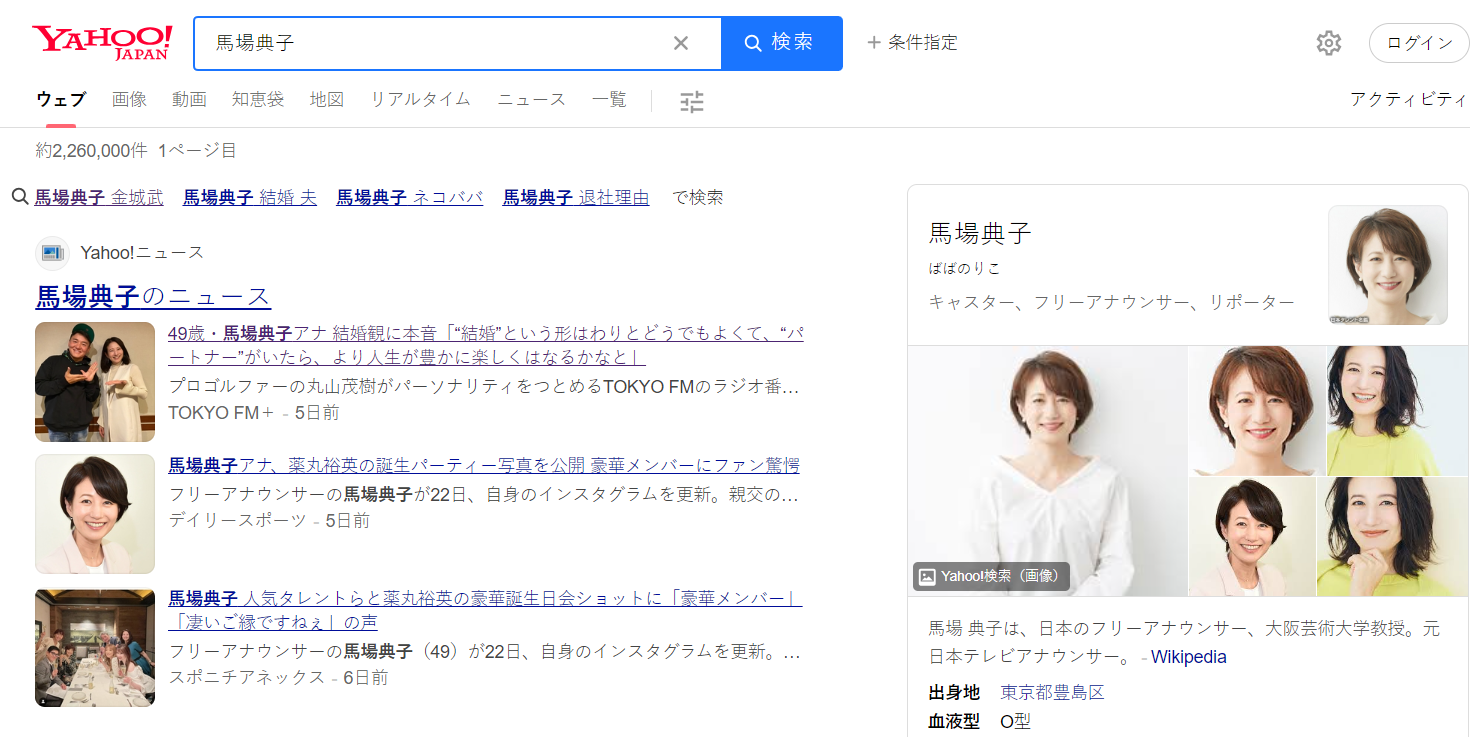Switch to the 画像 search tab

coord(129,99)
